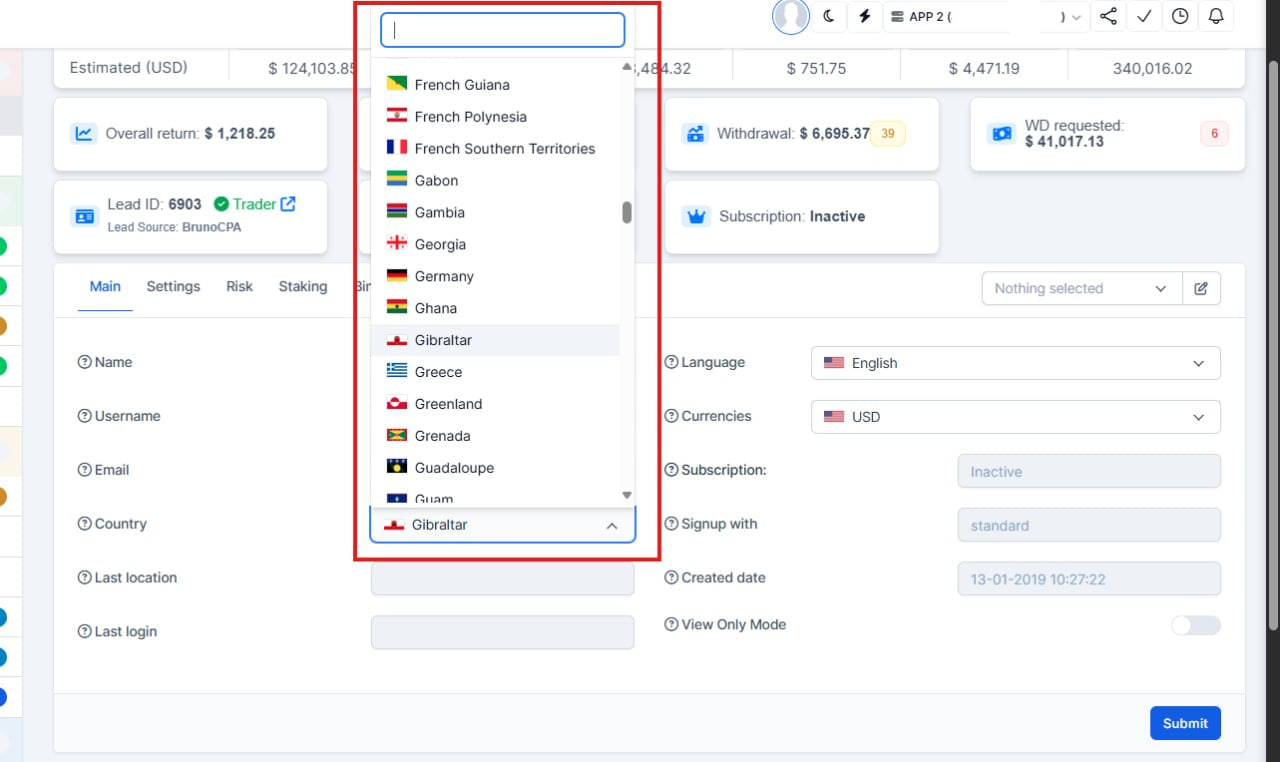This screenshot has height=762, width=1280.
Task: Collapse the Country dropdown showing Gibraltar
Action: (502, 525)
